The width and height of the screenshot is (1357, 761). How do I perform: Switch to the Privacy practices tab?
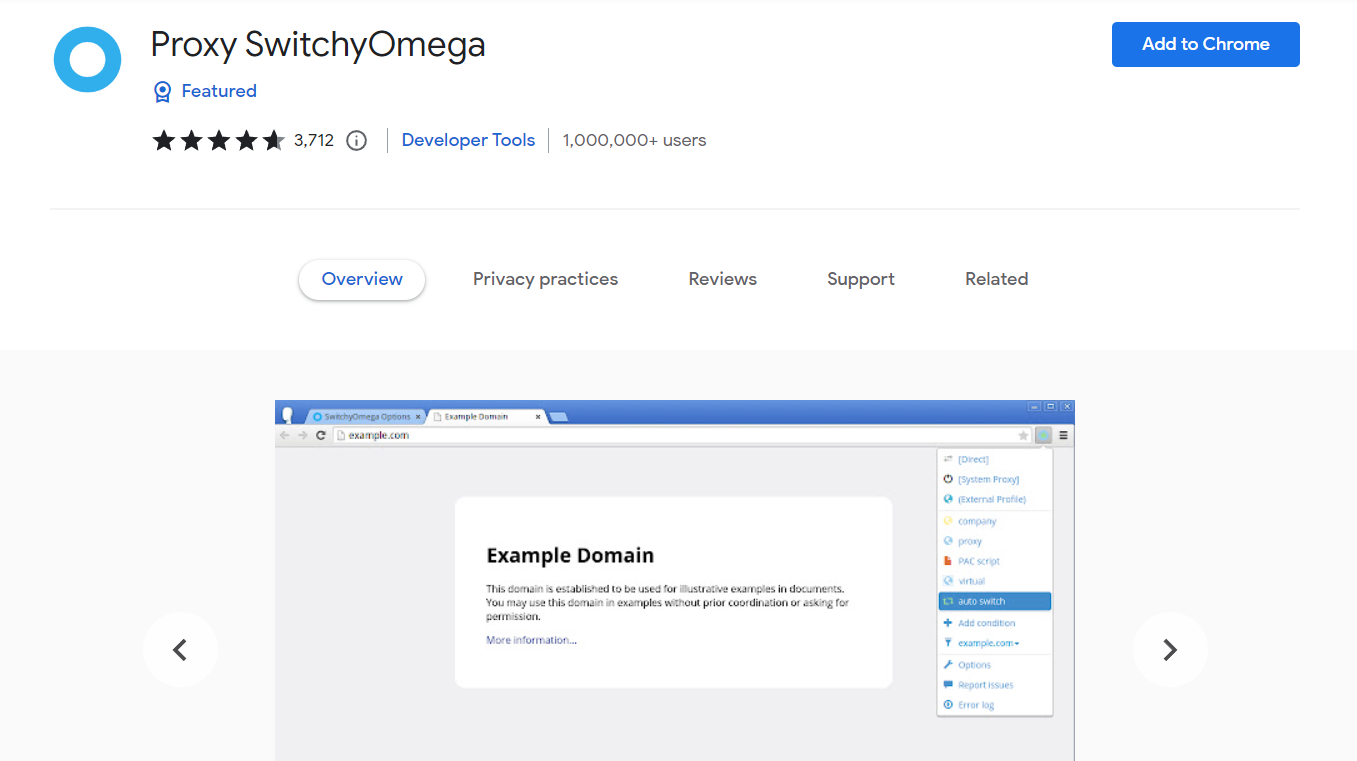pos(545,279)
